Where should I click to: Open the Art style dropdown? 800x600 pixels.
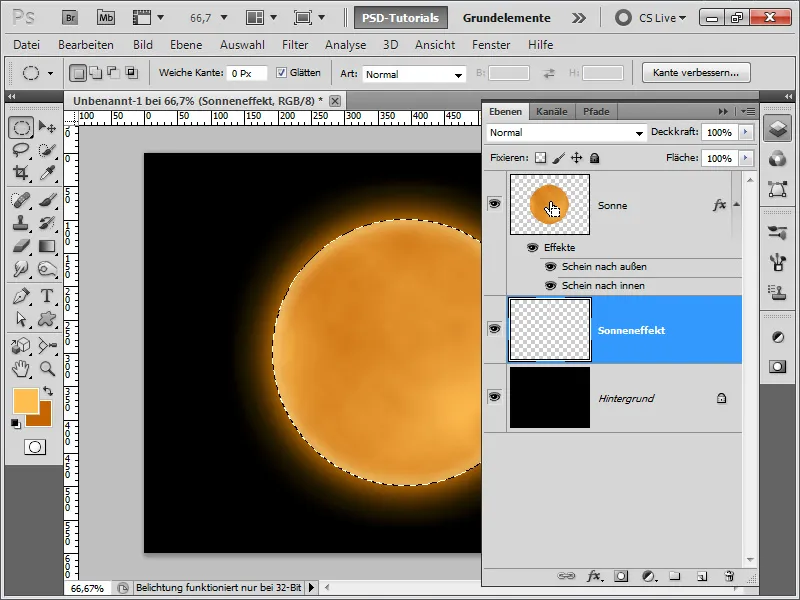(414, 74)
